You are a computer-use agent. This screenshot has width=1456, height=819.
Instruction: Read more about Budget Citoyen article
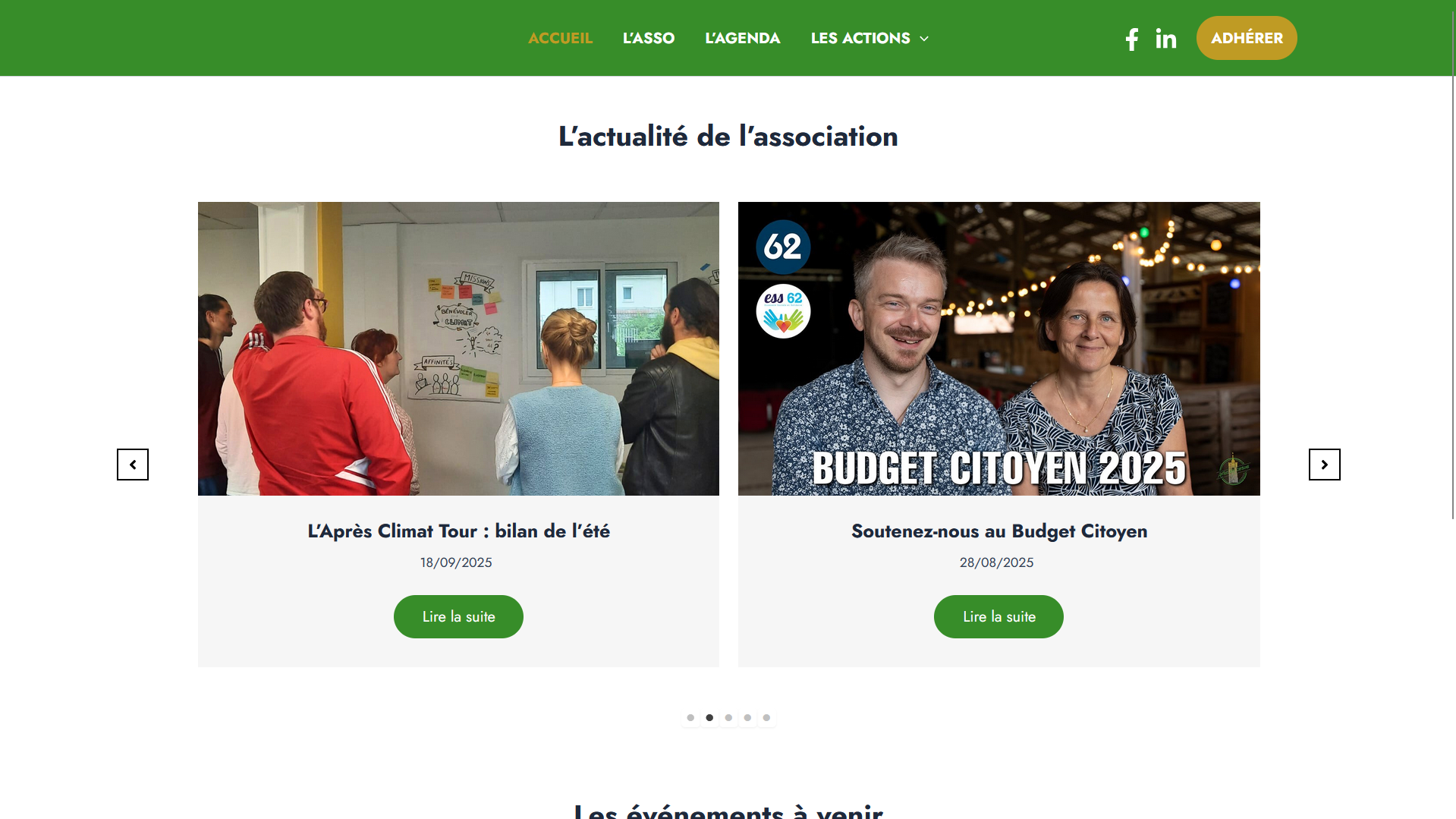point(998,616)
